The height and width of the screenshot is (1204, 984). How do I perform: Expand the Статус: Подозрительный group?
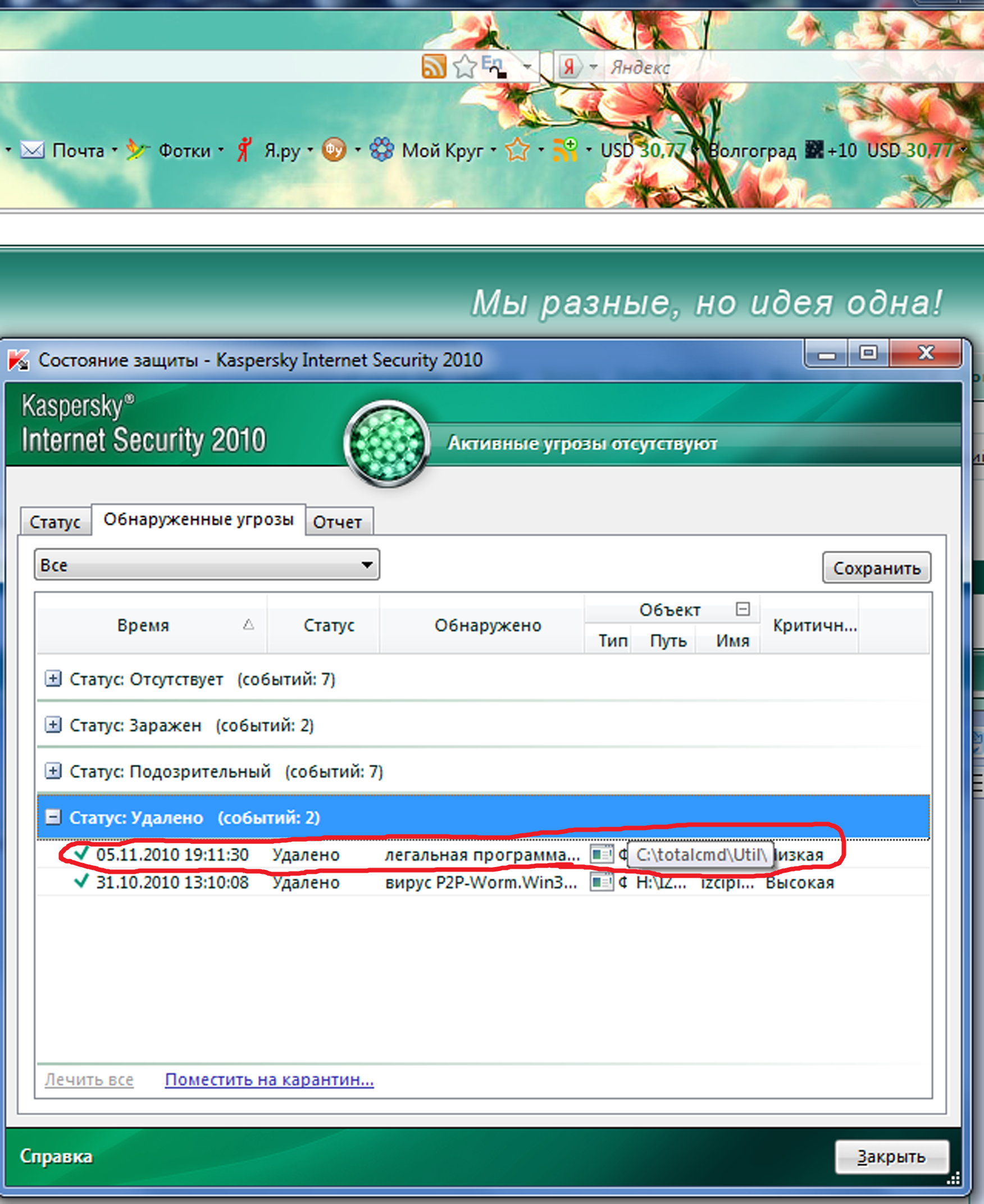[53, 771]
